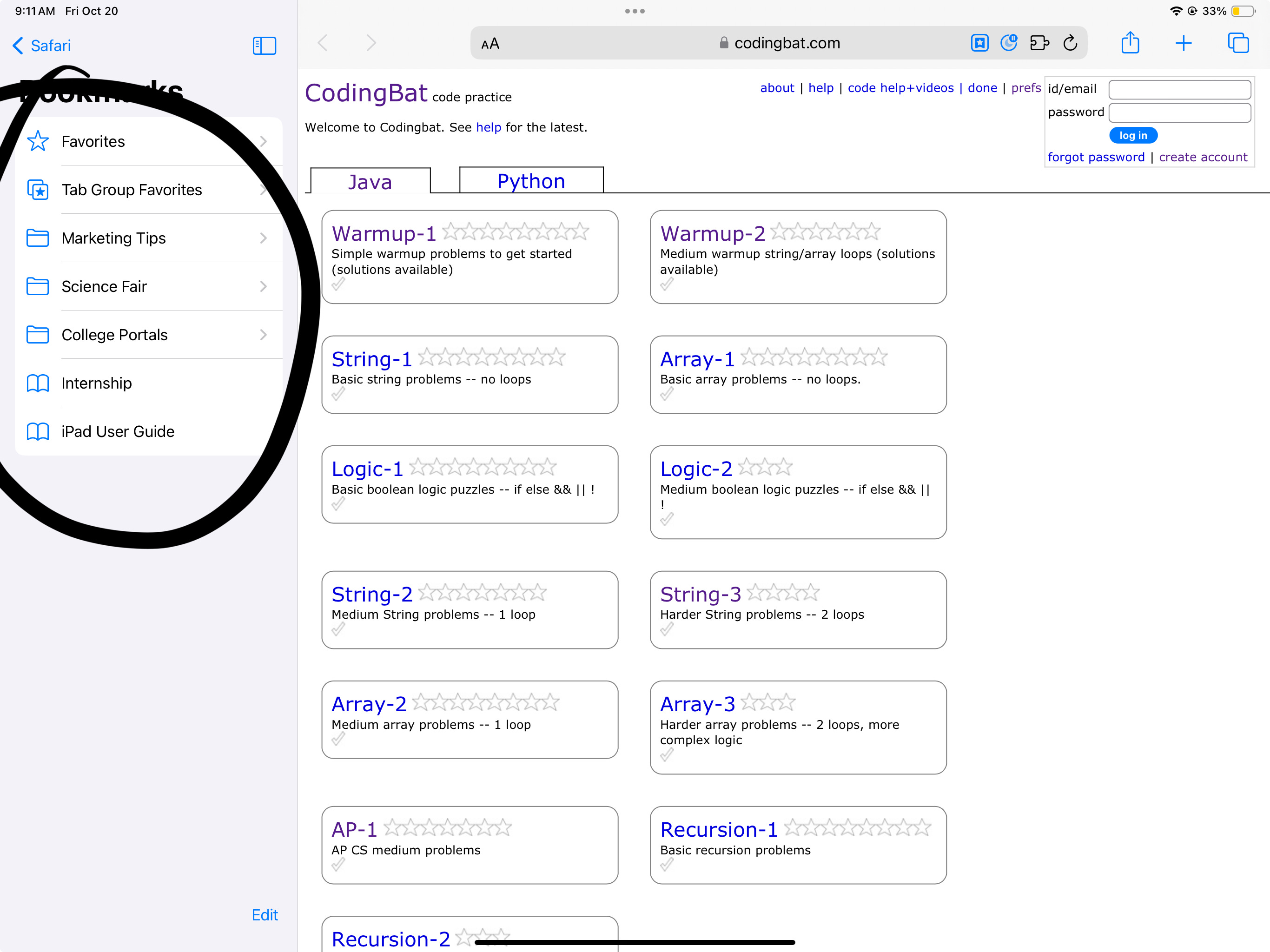The height and width of the screenshot is (952, 1270).
Task: Open the AP-1 problem set
Action: click(354, 830)
